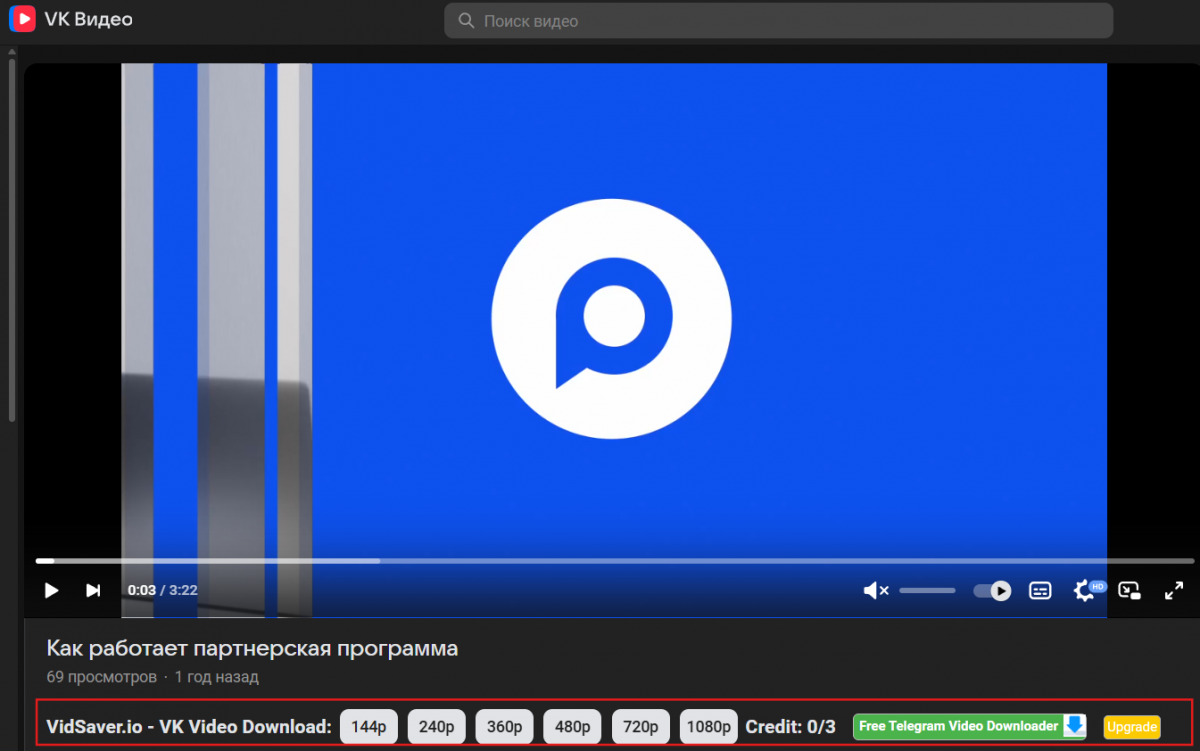
Task: Pick the 1080p download option
Action: [x=709, y=727]
